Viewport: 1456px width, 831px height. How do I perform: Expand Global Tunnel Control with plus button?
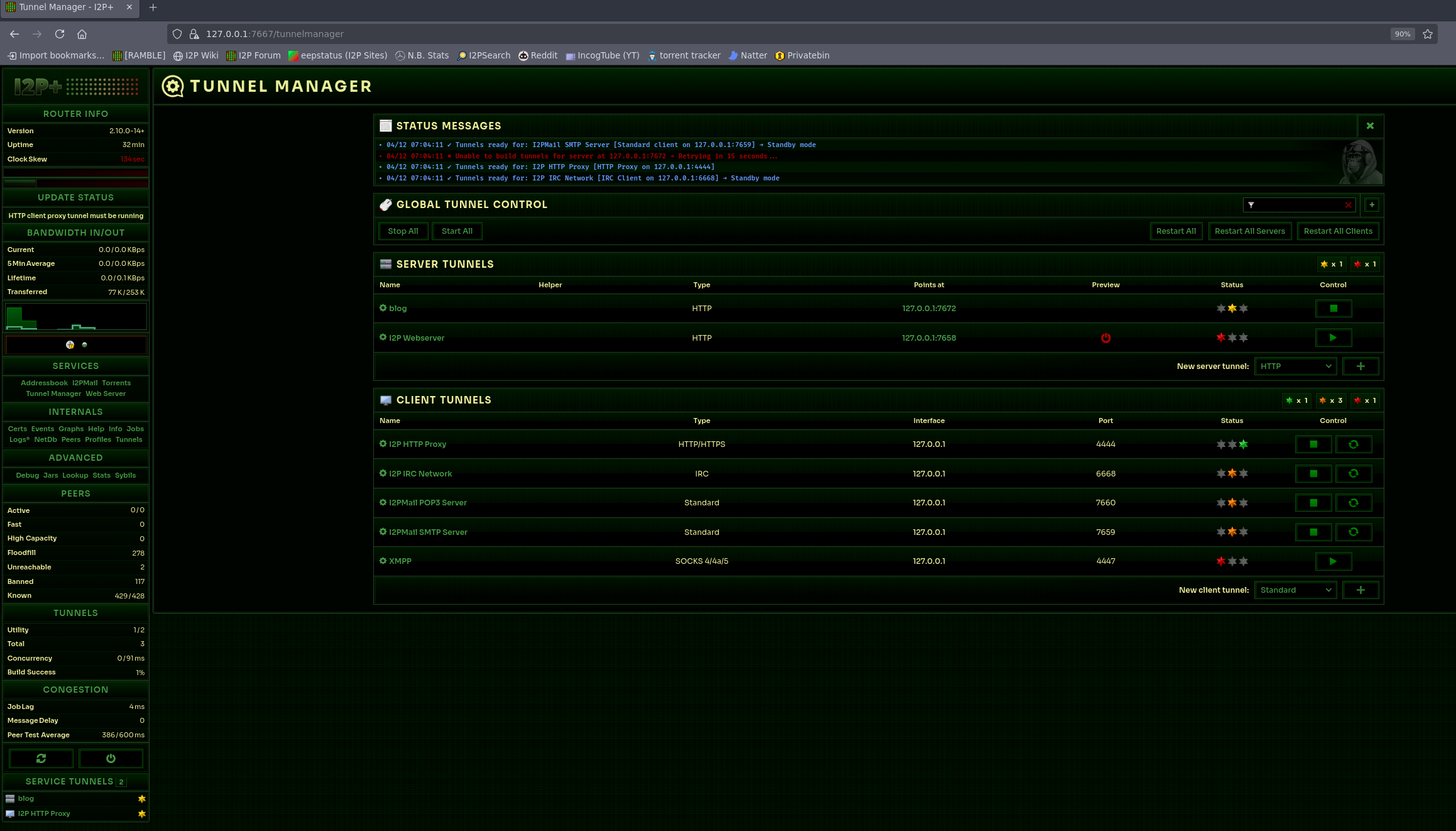click(x=1372, y=205)
